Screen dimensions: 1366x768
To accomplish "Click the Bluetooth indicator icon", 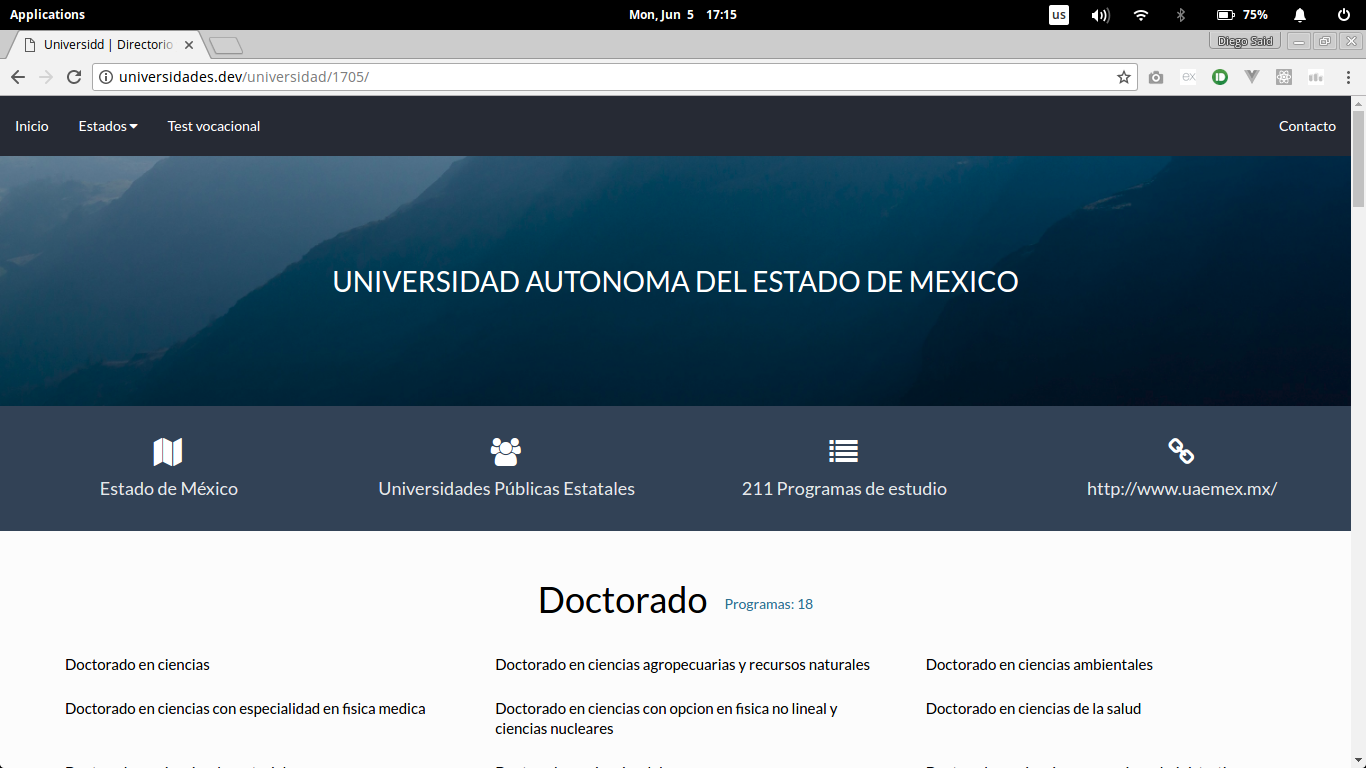I will [1180, 14].
